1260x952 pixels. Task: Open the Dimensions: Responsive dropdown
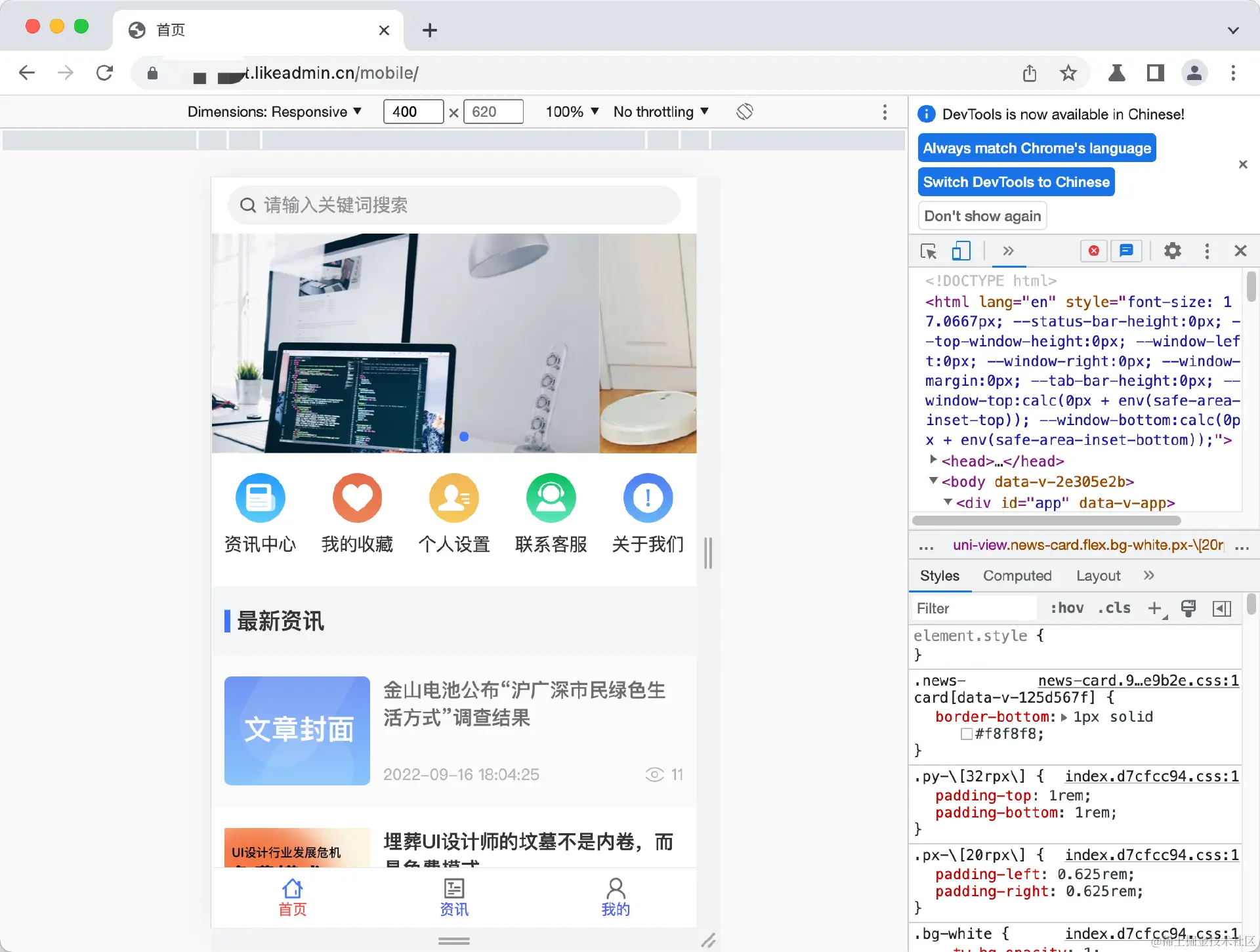pos(274,112)
